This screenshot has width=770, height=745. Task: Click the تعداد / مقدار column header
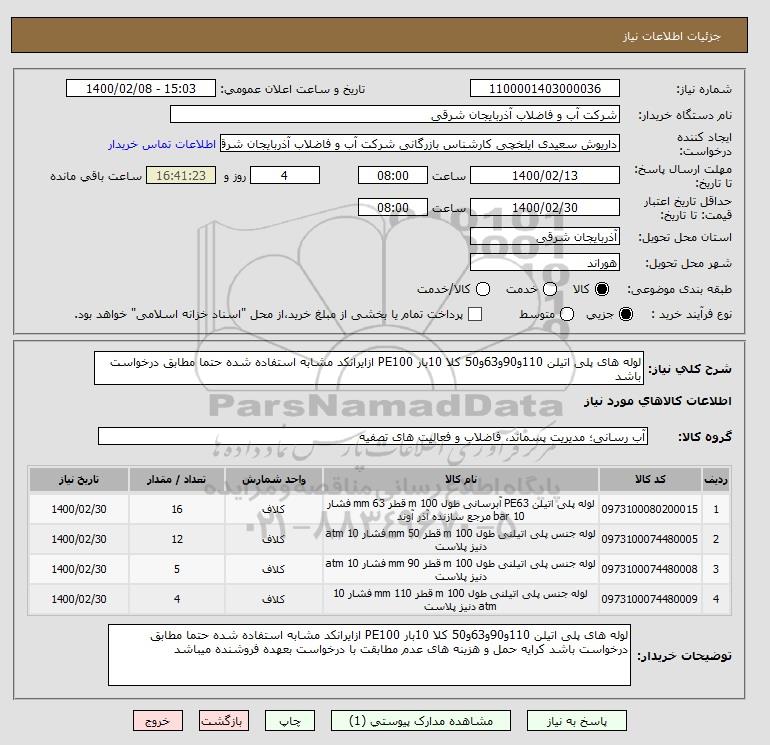[x=177, y=479]
